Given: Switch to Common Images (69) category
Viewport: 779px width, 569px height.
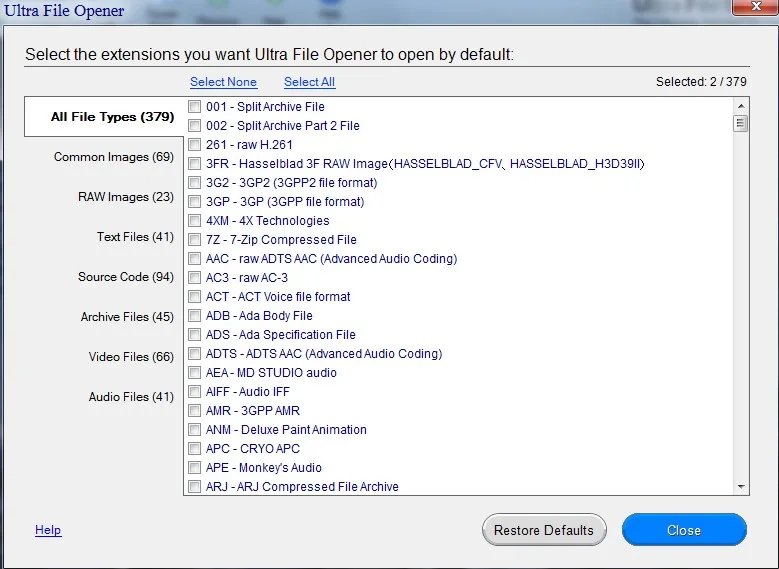Looking at the screenshot, I should (114, 157).
